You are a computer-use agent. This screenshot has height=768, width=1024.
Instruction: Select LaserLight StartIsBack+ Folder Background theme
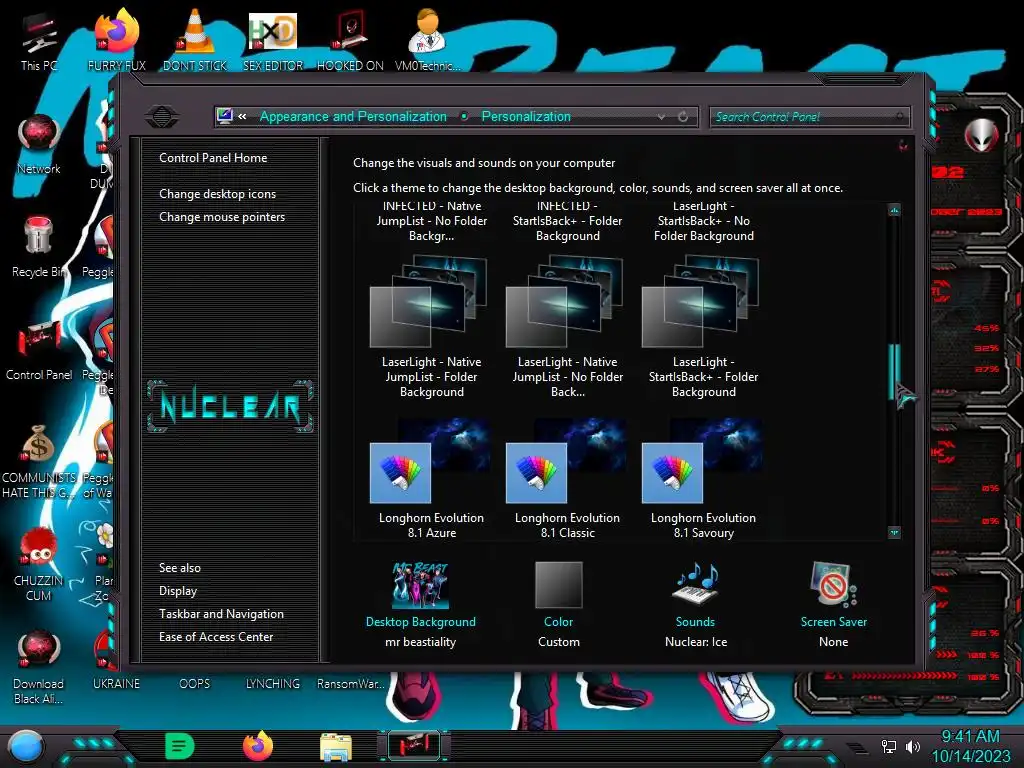703,327
